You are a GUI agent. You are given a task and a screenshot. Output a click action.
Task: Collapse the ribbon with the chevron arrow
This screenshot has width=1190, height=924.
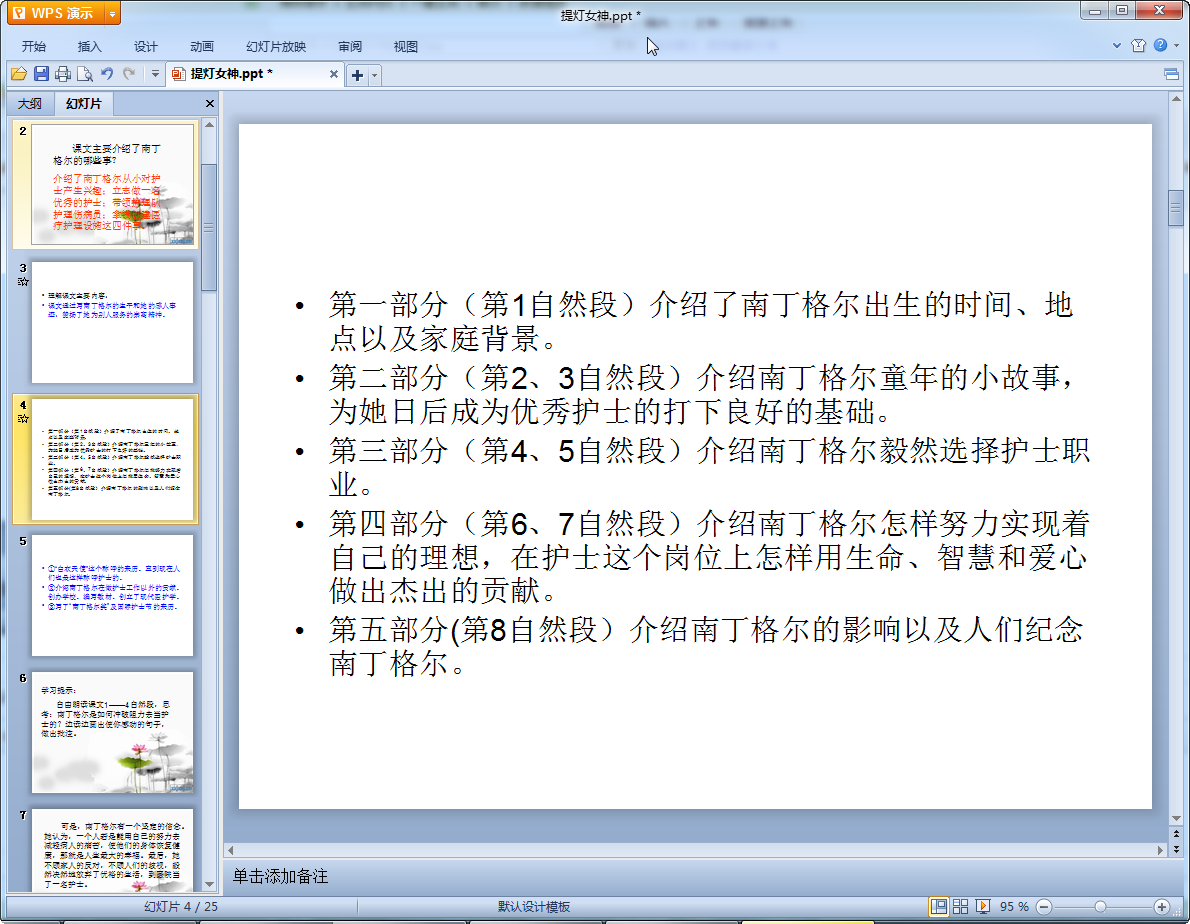click(x=1117, y=46)
